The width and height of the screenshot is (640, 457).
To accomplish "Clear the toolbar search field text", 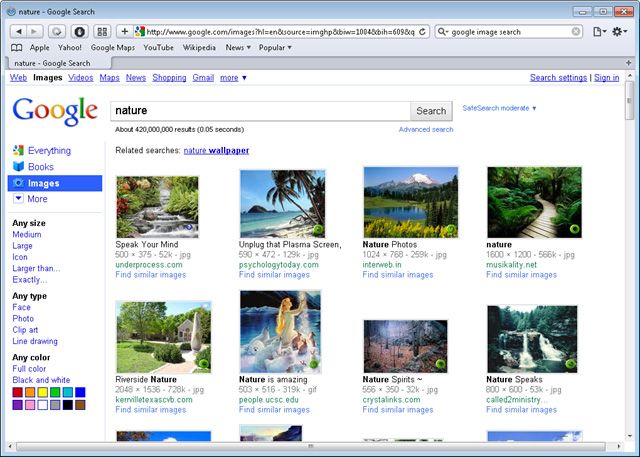I will [576, 31].
